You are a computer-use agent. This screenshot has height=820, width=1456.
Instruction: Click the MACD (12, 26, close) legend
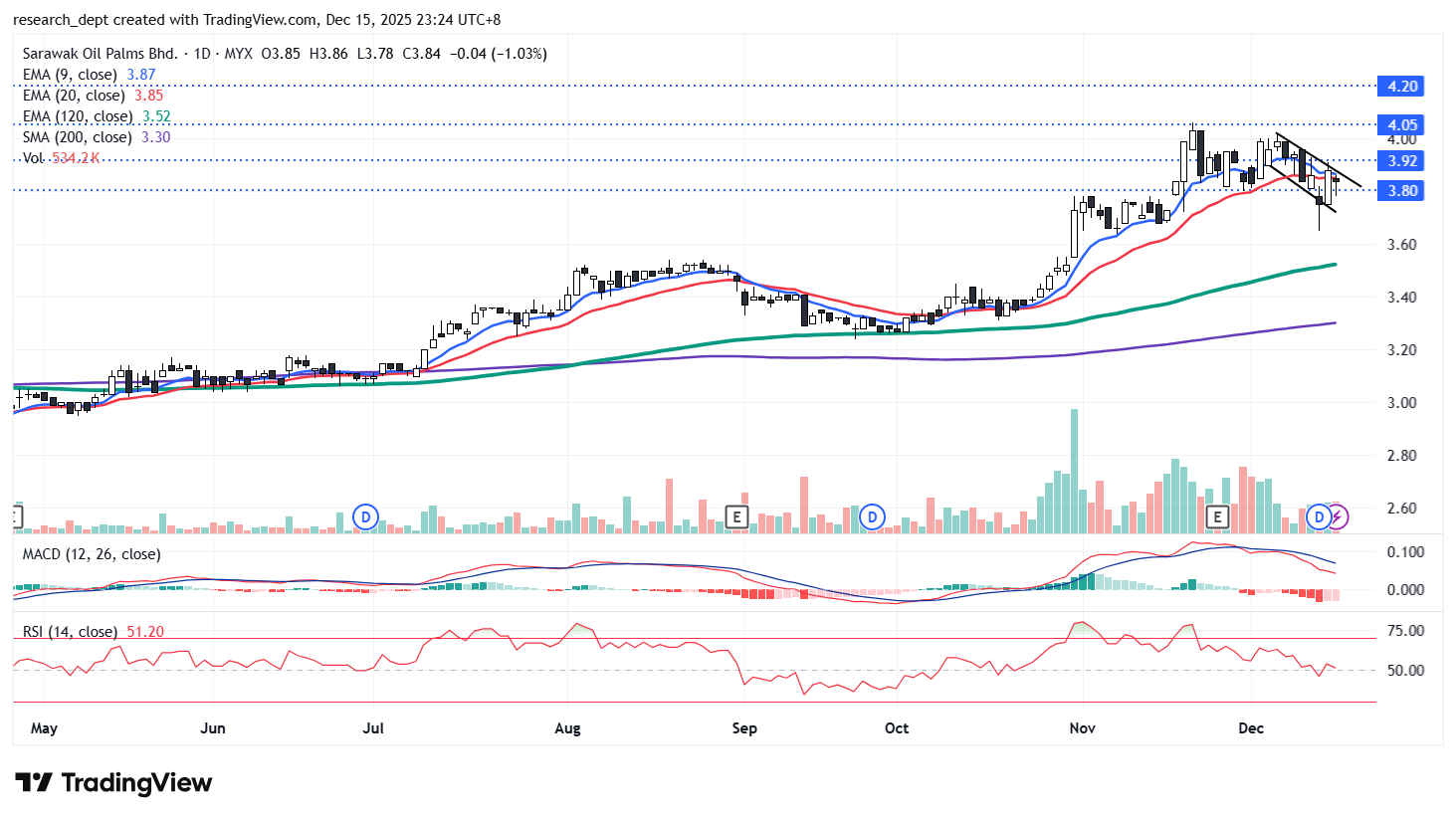92,554
